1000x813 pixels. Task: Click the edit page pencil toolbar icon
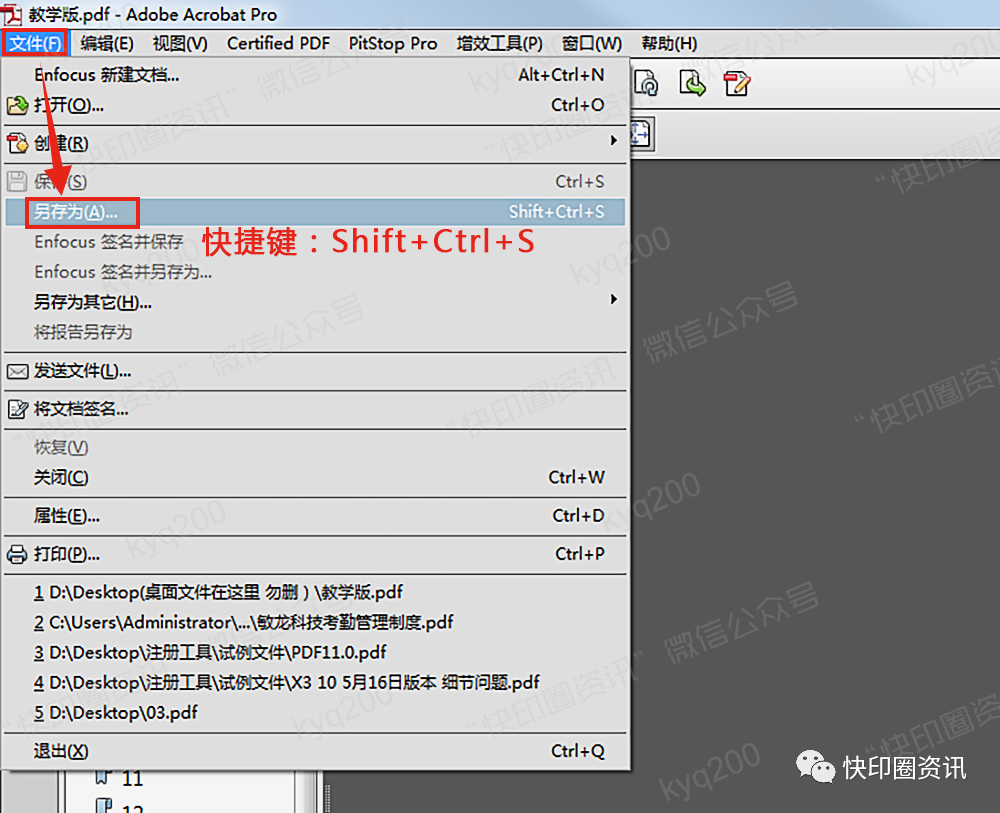737,84
